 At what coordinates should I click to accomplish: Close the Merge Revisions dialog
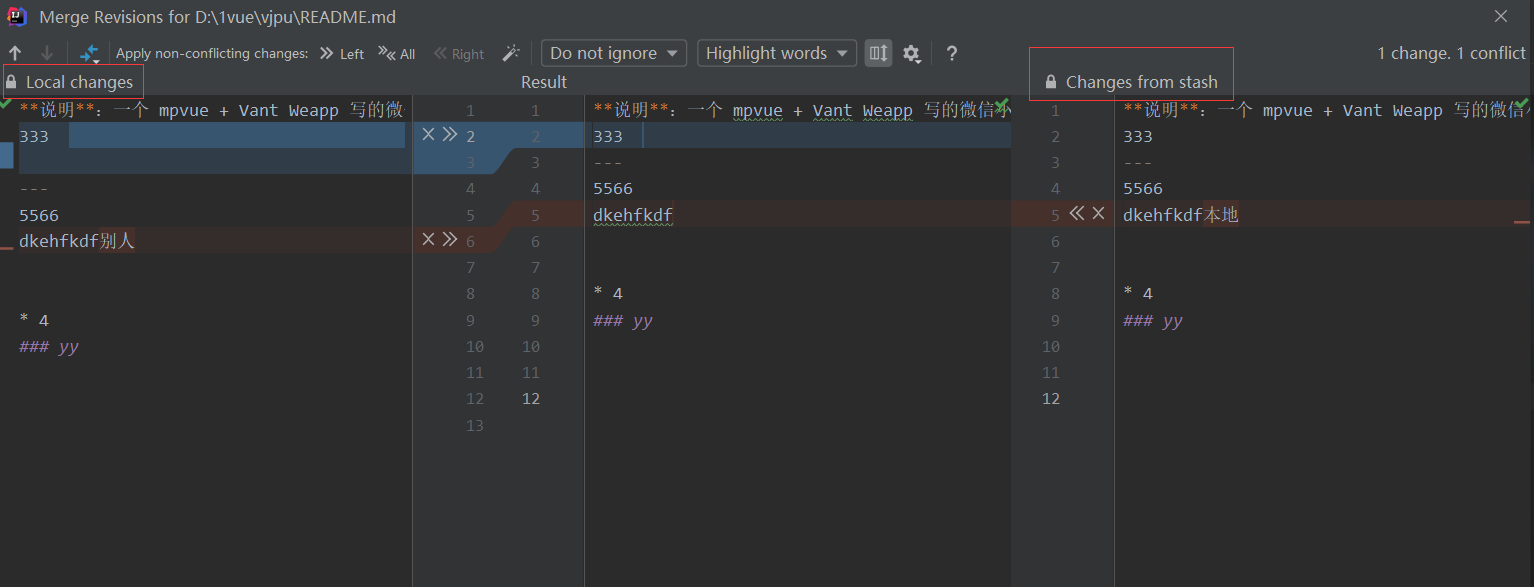(x=1501, y=17)
